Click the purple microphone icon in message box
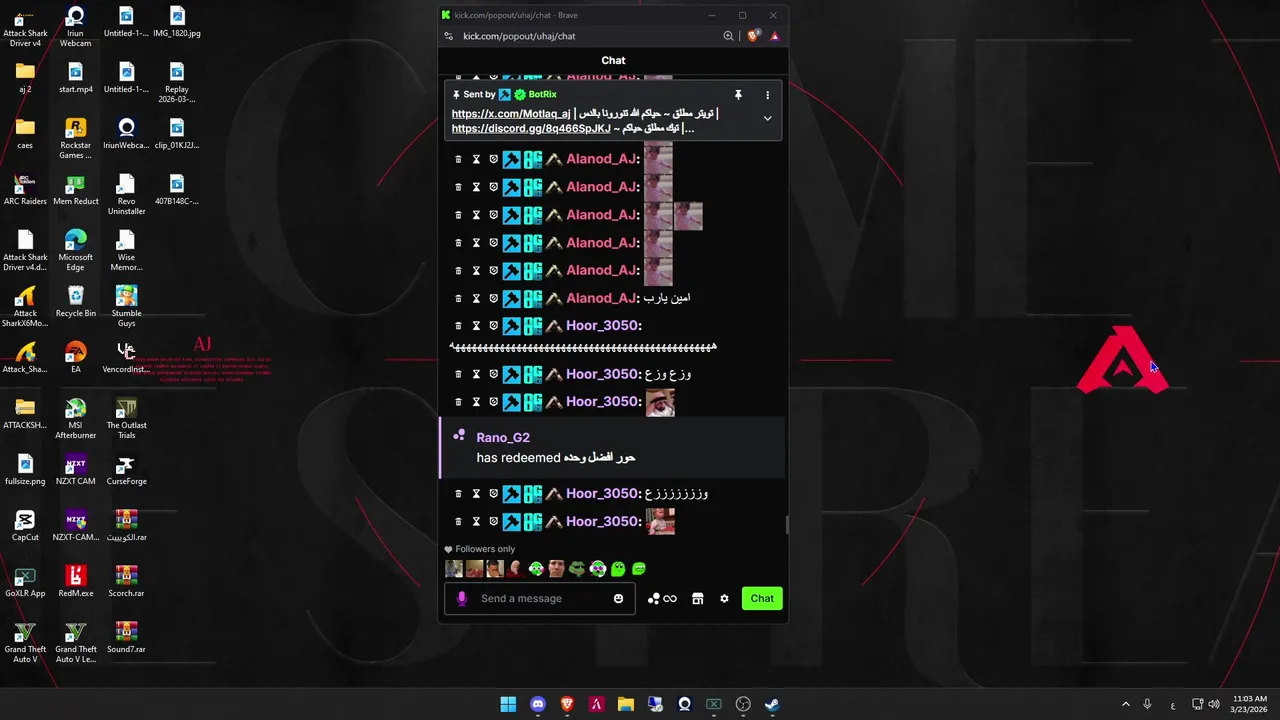The height and width of the screenshot is (720, 1280). [x=461, y=599]
